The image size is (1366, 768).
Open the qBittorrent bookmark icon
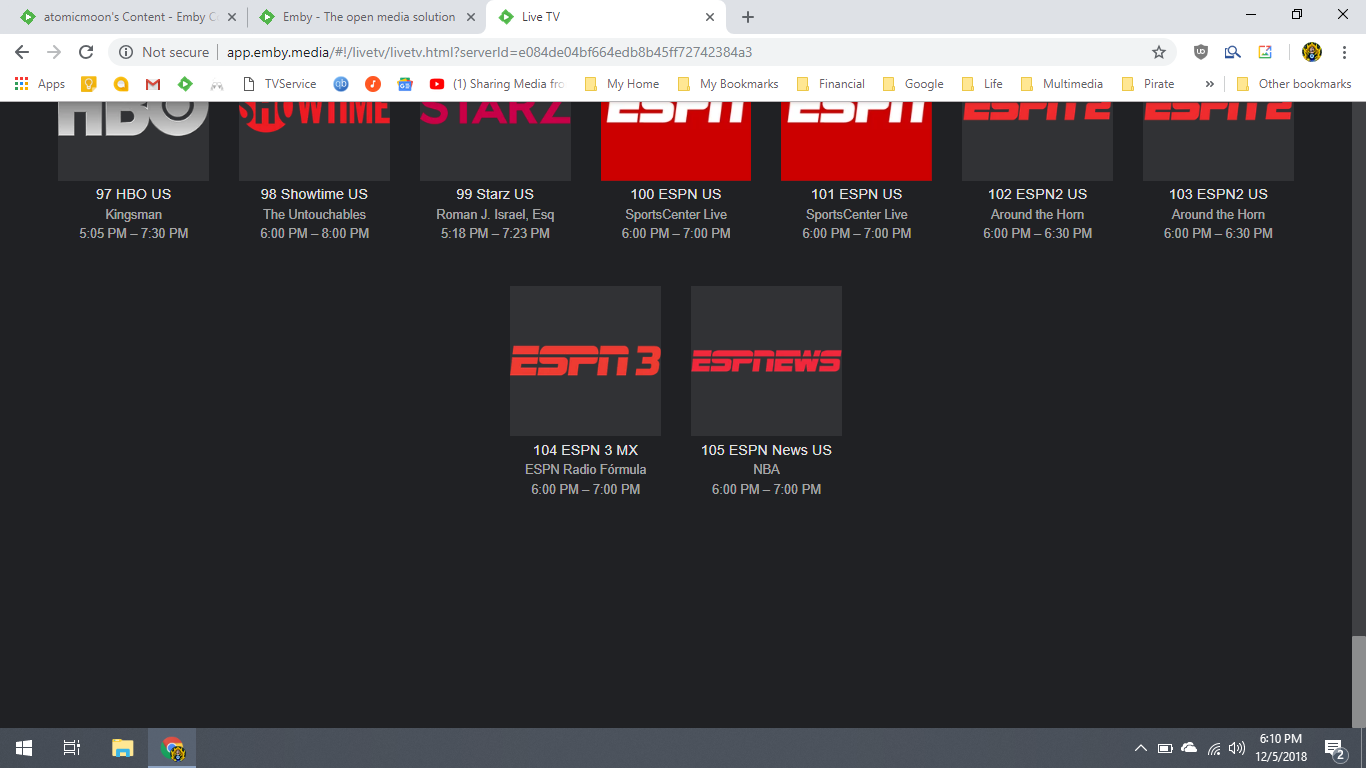pyautogui.click(x=341, y=84)
